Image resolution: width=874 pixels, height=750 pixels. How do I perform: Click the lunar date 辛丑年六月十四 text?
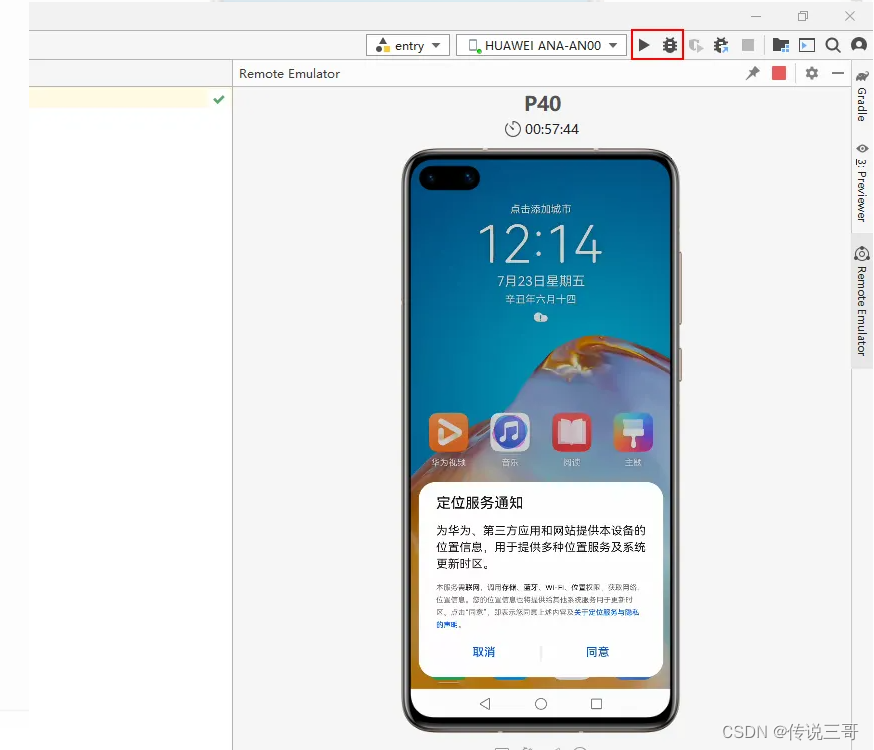tap(541, 299)
